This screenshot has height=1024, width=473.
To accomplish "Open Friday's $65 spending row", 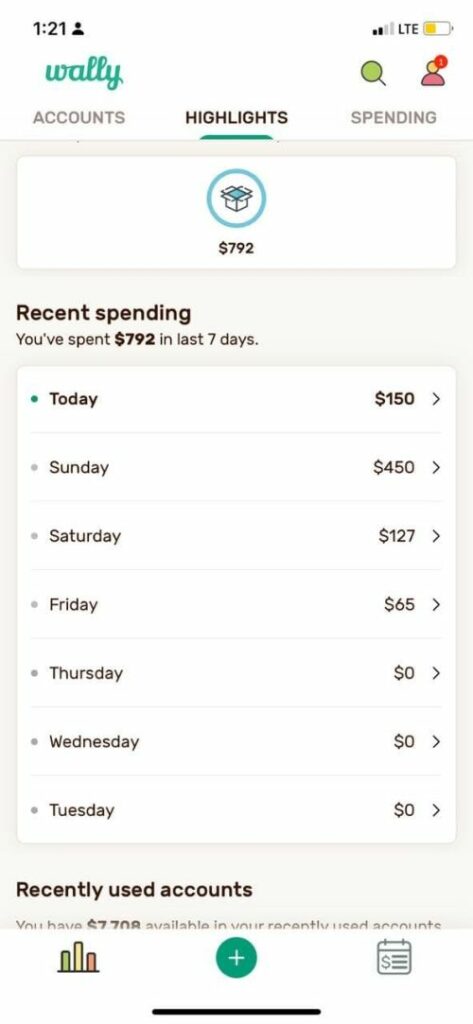I will point(236,605).
